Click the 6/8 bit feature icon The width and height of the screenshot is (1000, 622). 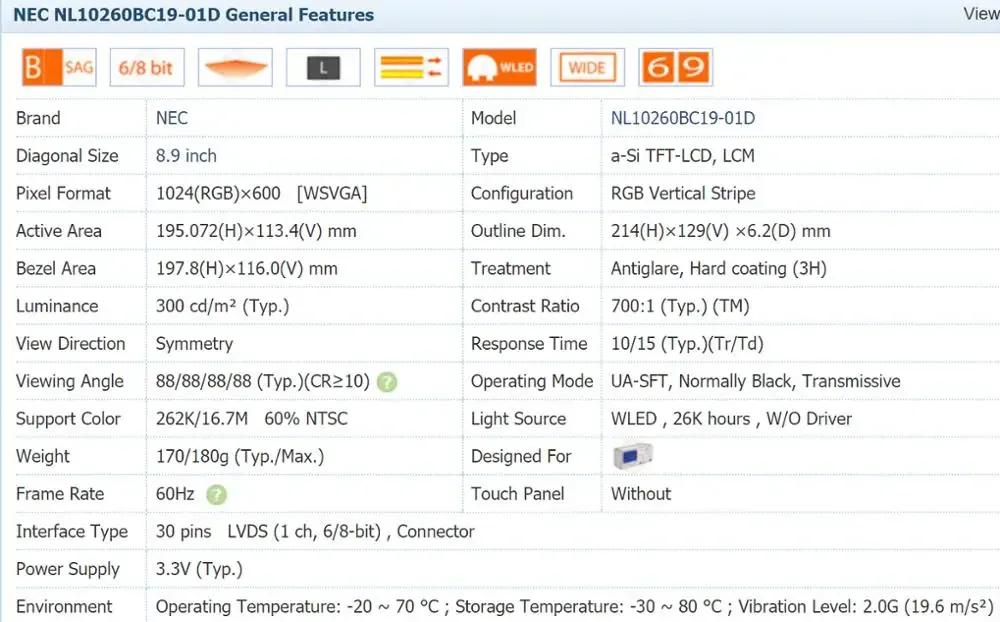tap(147, 67)
